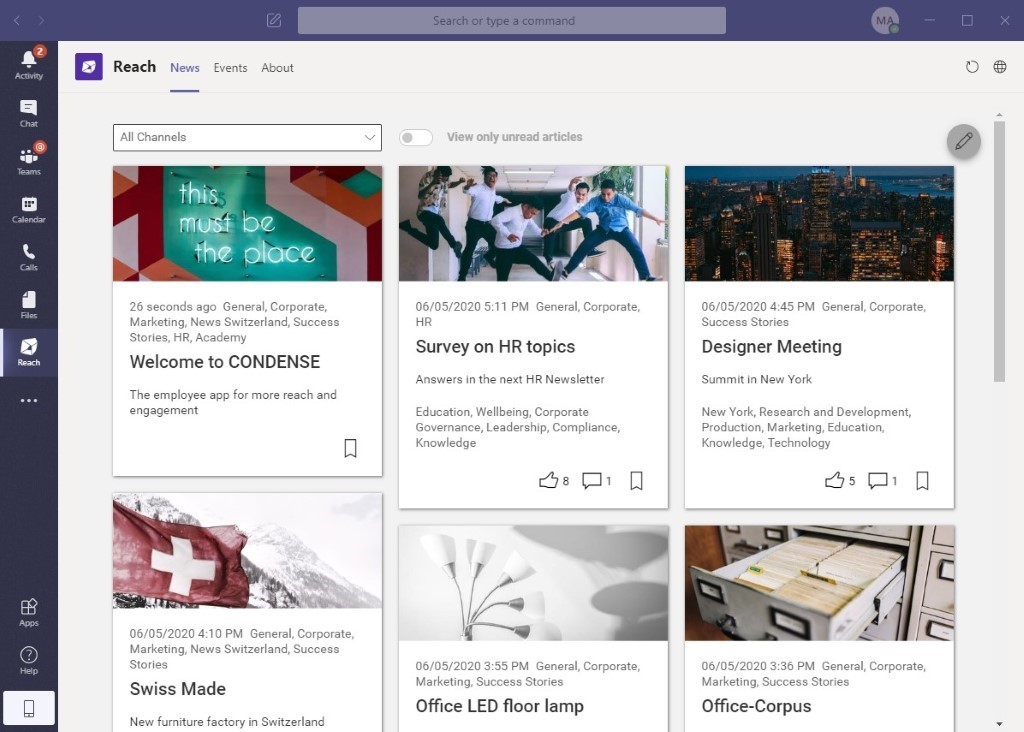
Task: Switch to the Events tab
Action: click(231, 68)
